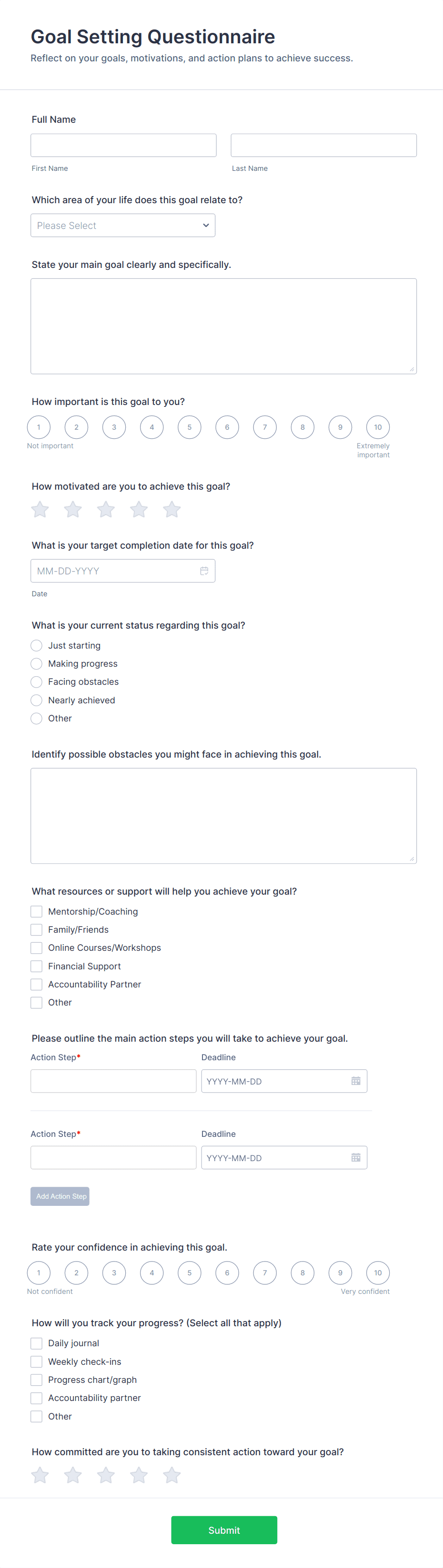The width and height of the screenshot is (443, 1568).
Task: Open calendar icon in target completion date
Action: [x=204, y=571]
